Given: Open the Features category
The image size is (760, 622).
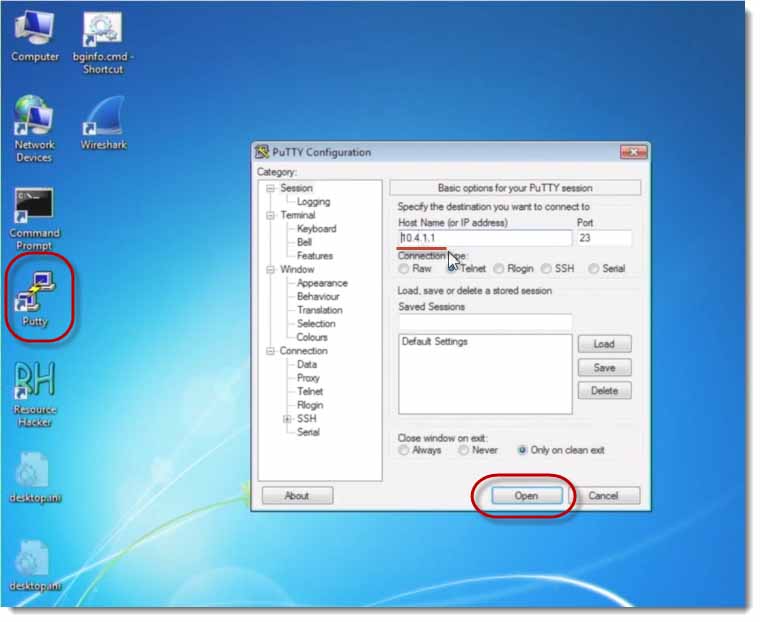Looking at the screenshot, I should 315,256.
